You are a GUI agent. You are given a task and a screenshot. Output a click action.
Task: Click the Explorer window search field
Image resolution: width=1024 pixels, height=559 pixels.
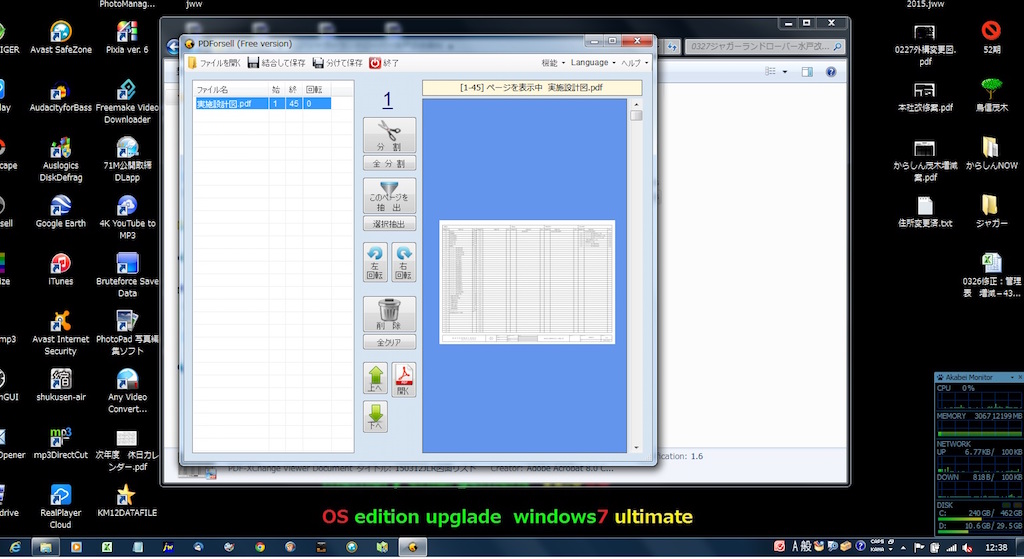[x=765, y=46]
